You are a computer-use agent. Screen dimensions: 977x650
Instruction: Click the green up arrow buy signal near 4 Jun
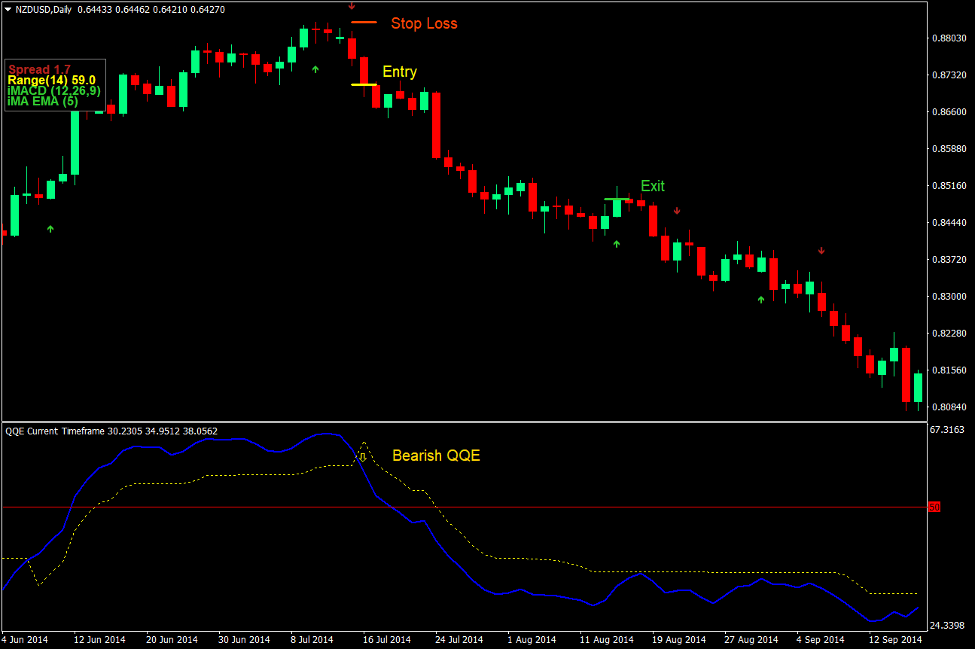[x=50, y=228]
